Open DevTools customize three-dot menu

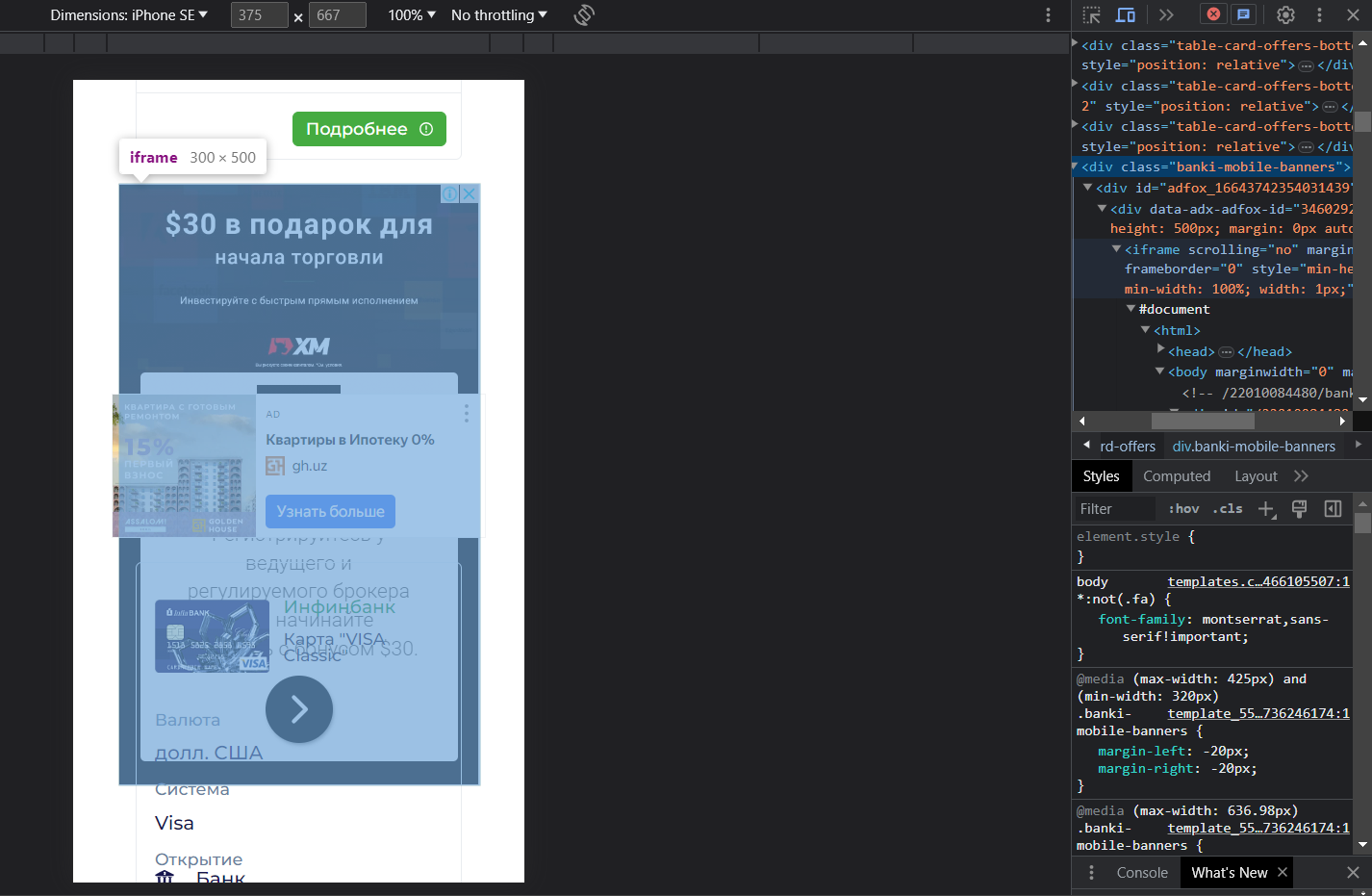point(1319,14)
